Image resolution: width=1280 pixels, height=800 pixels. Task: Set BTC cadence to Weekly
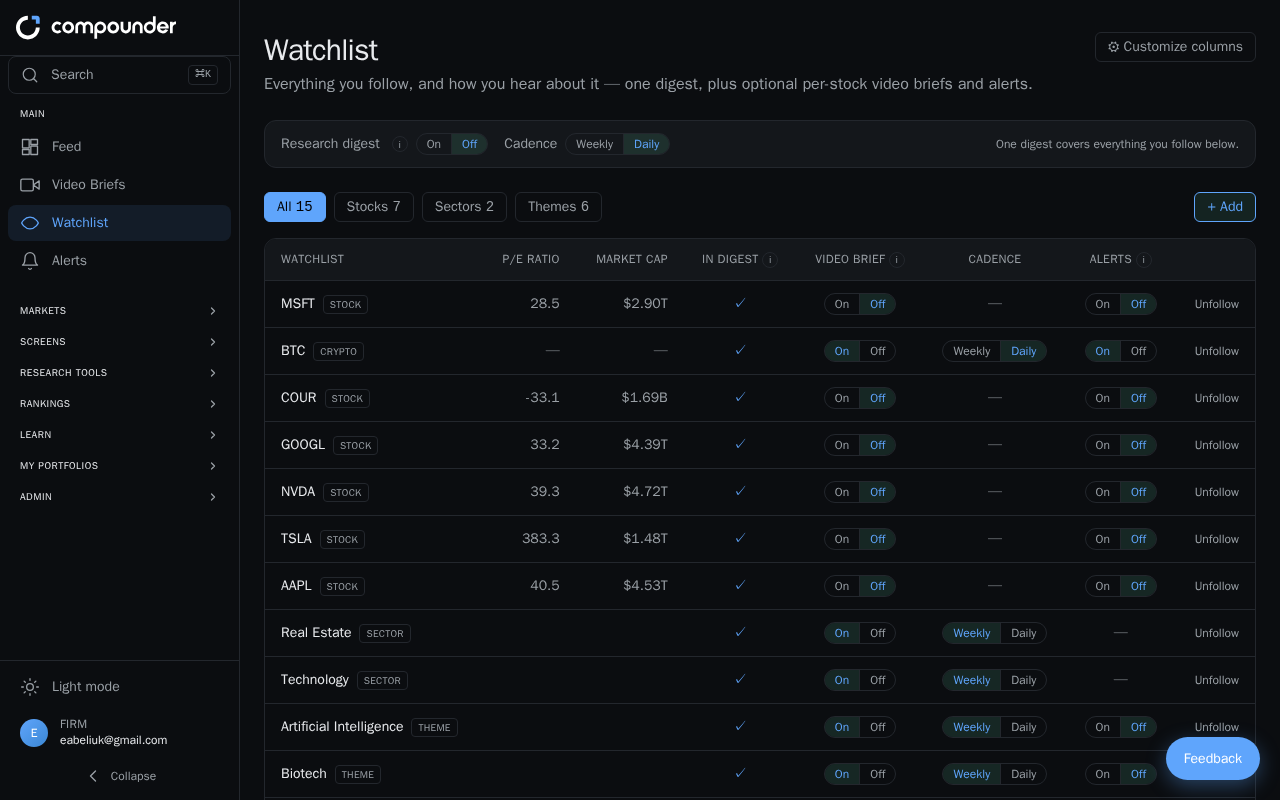click(971, 351)
